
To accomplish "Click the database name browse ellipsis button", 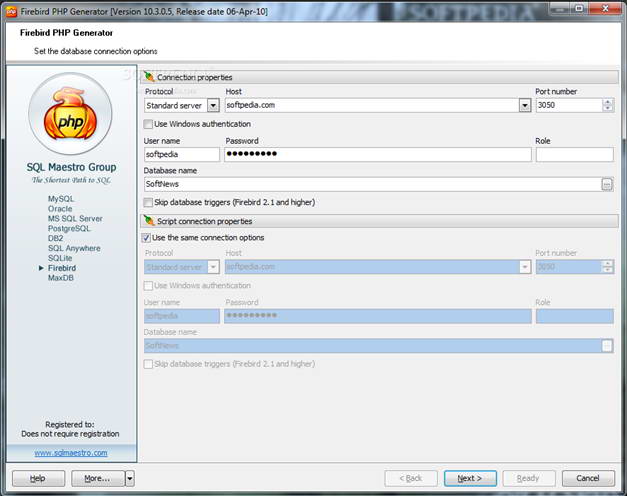I will pyautogui.click(x=606, y=185).
